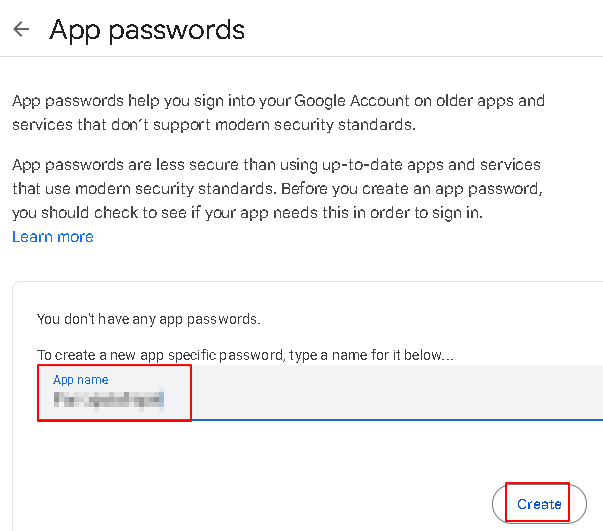The width and height of the screenshot is (603, 531).
Task: Click the text "you should check to see"
Action: click(x=96, y=212)
